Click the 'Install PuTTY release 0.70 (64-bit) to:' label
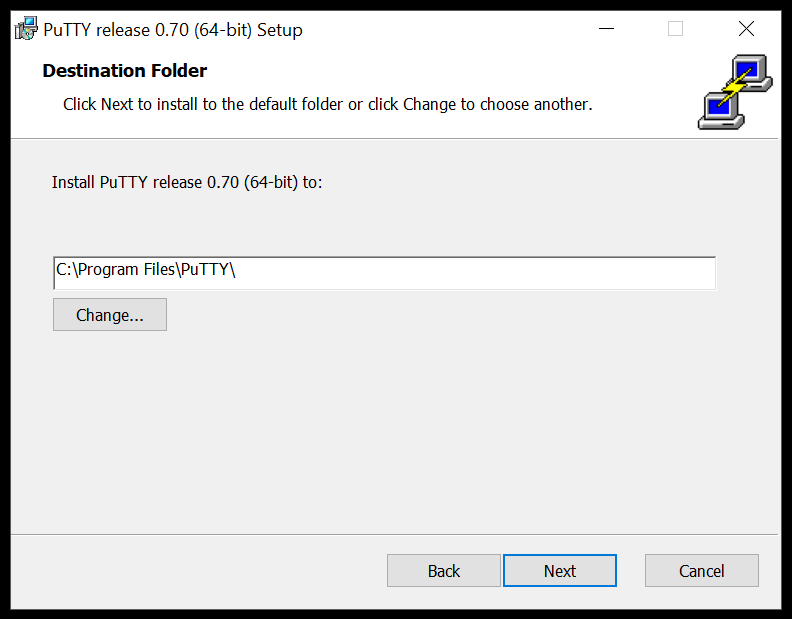This screenshot has height=619, width=792. 187,183
